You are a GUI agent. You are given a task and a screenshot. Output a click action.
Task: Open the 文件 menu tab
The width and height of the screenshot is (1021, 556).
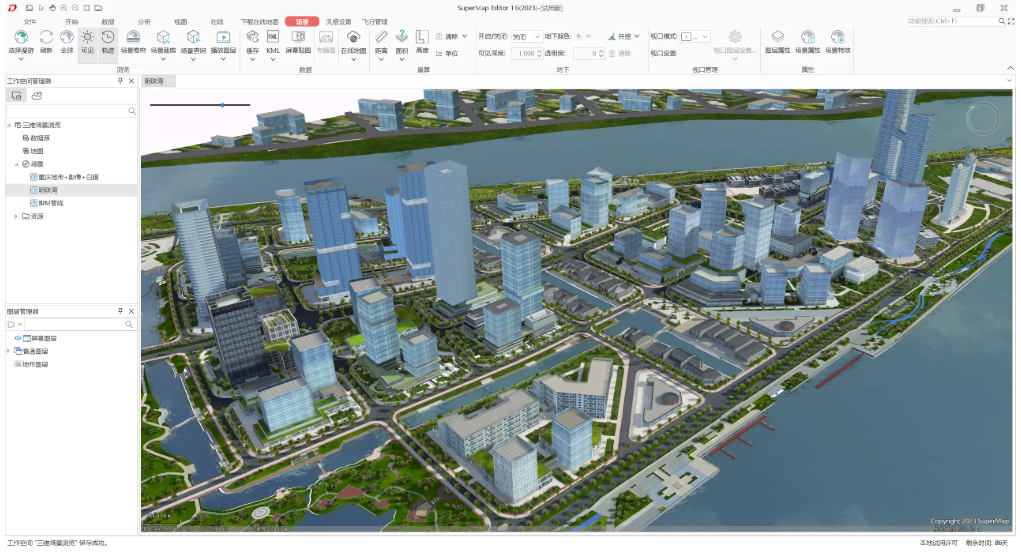[30, 21]
